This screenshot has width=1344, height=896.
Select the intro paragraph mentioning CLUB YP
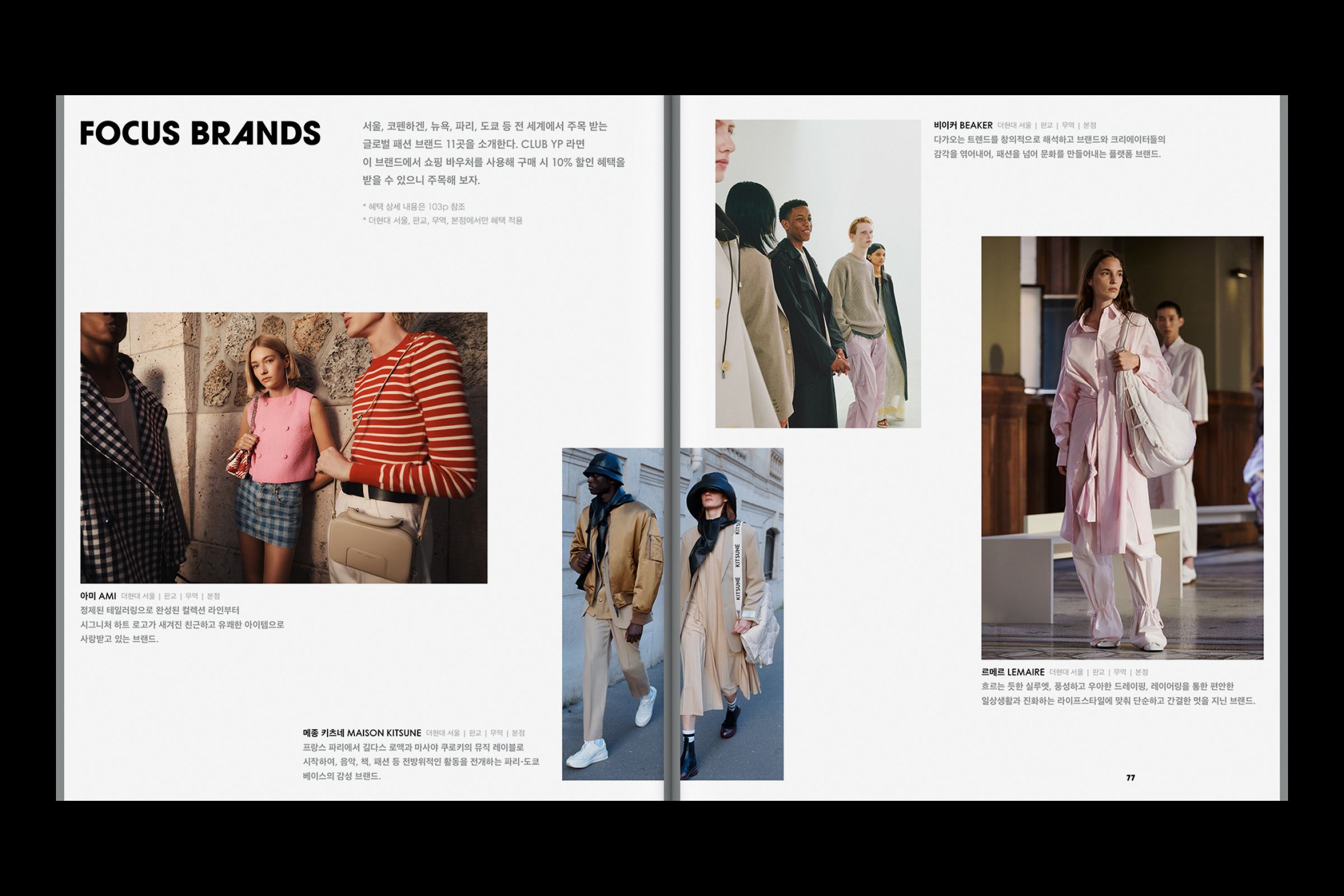pyautogui.click(x=494, y=153)
